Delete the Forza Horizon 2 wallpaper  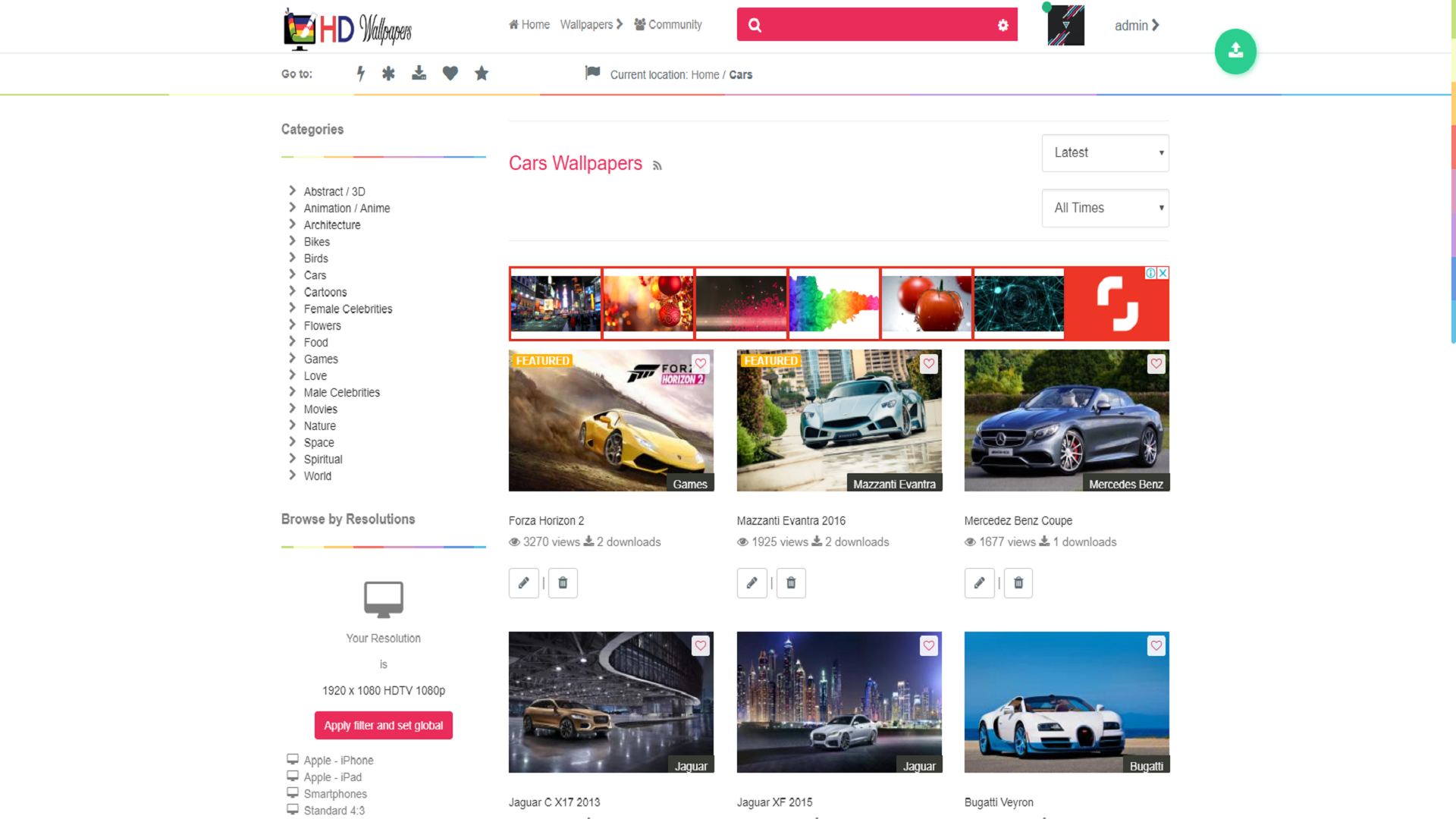point(563,582)
